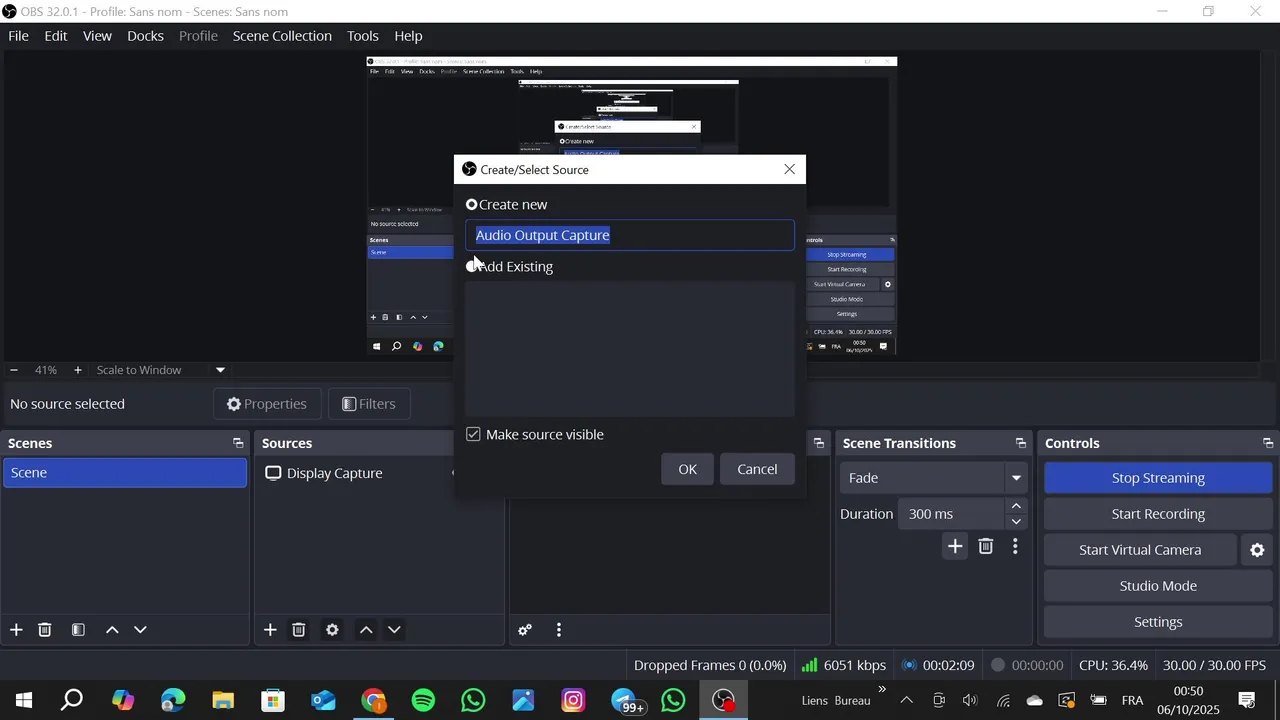Close the Create/Select Source dialog
This screenshot has width=1280, height=720.
[x=790, y=169]
